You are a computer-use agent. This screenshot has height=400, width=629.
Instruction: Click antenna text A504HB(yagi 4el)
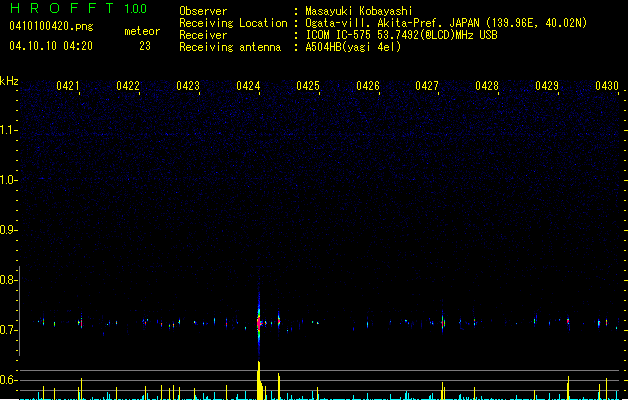click(x=353, y=47)
